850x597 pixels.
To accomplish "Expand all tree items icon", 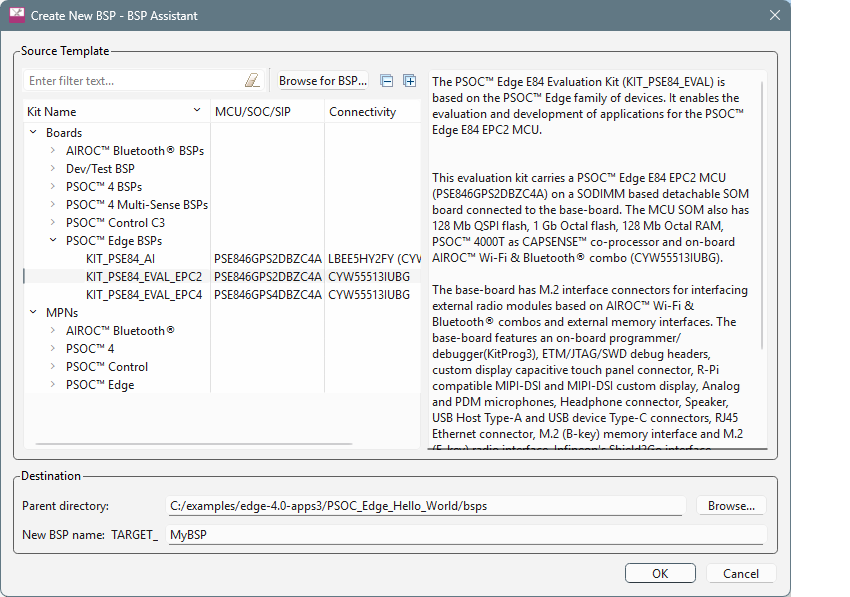I will [410, 81].
